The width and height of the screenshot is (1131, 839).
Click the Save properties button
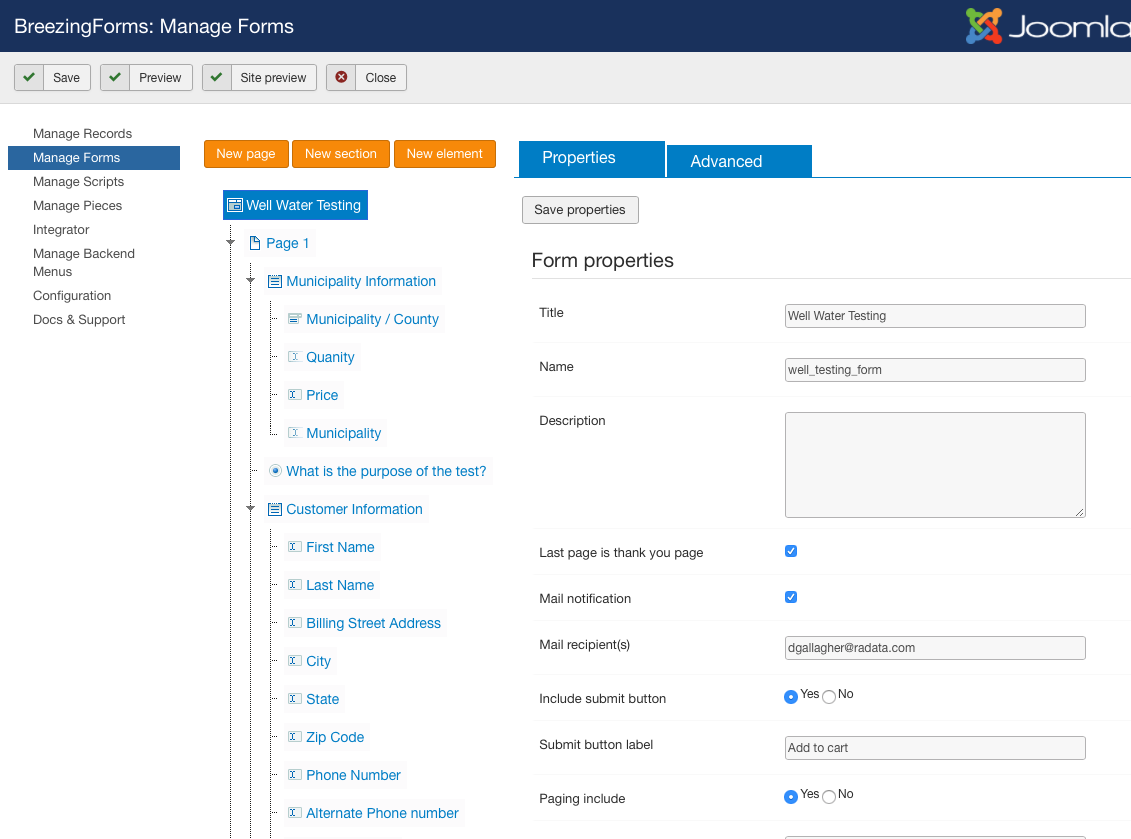click(580, 210)
